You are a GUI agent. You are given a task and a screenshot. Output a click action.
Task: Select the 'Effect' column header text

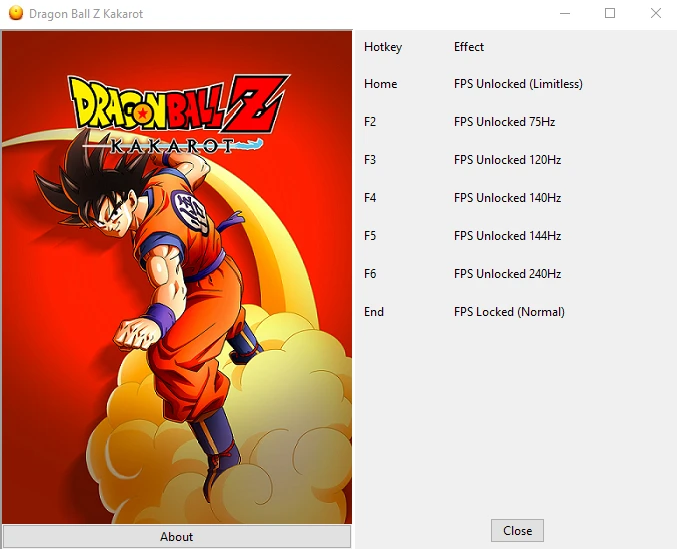[x=469, y=47]
